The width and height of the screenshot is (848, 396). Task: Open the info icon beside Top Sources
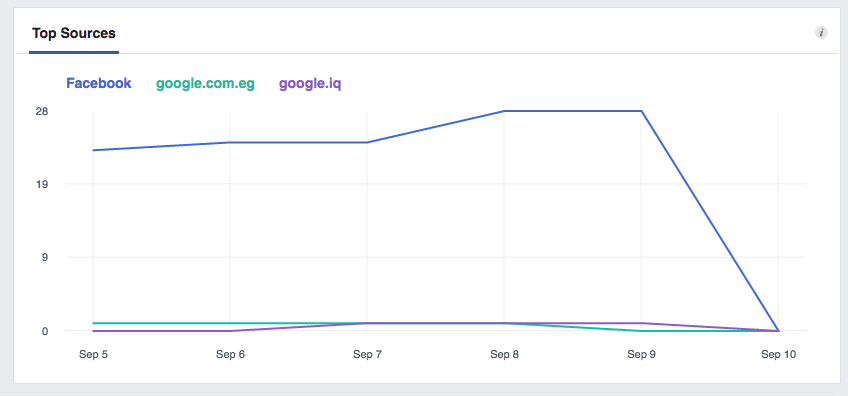click(x=821, y=32)
